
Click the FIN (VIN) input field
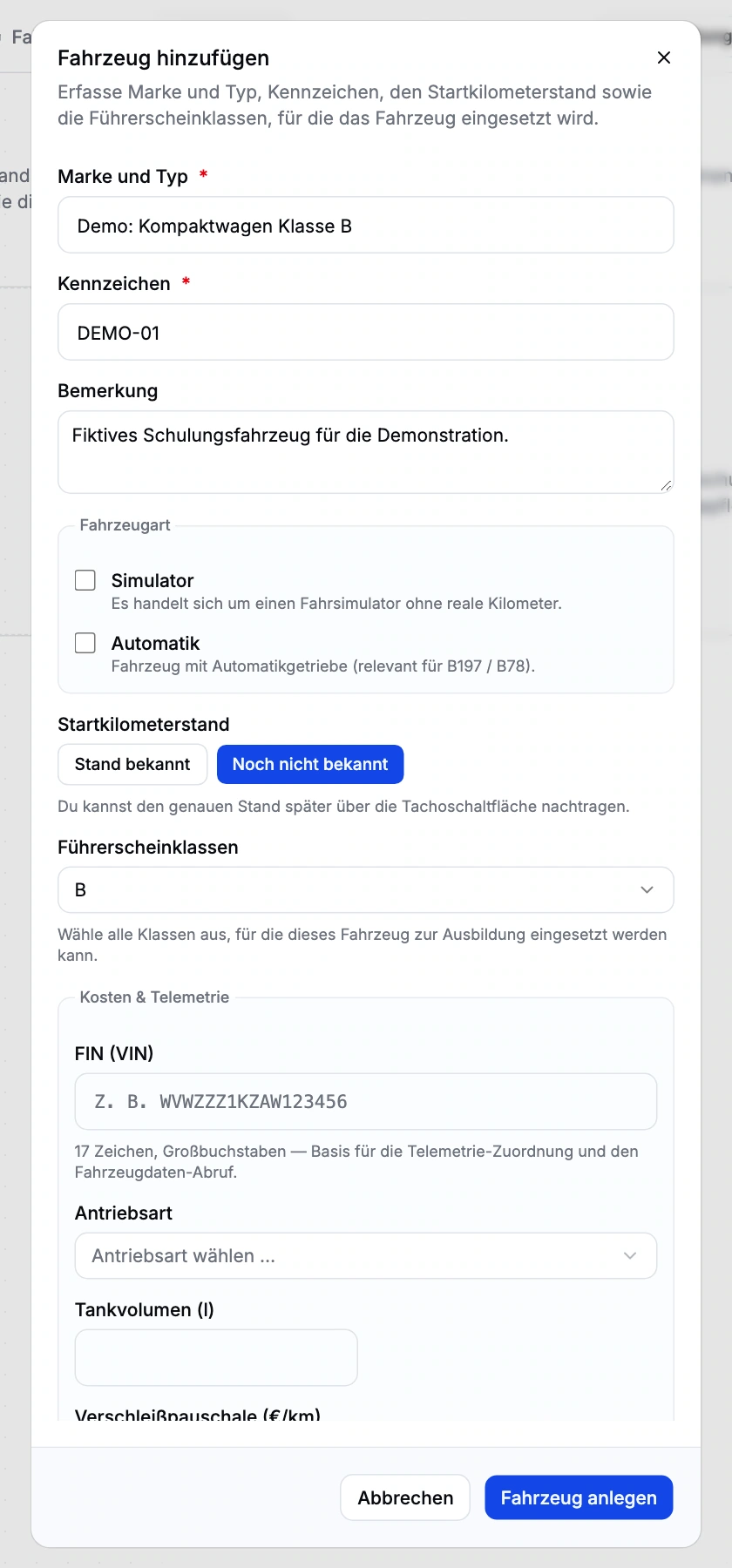tap(366, 1101)
